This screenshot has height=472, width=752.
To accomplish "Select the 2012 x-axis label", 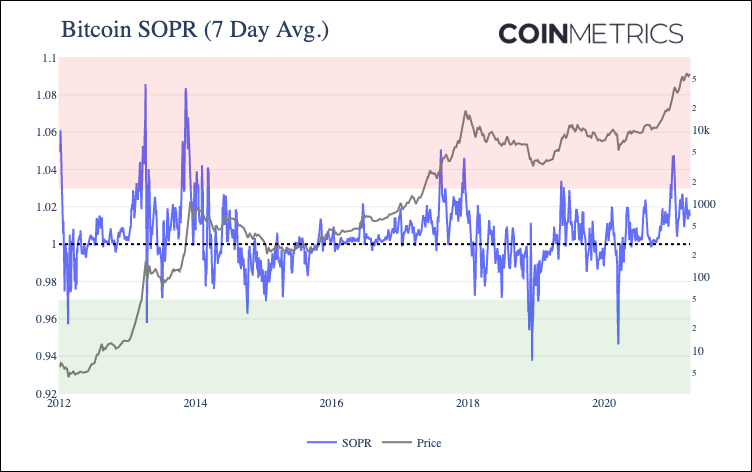I will click(x=59, y=403).
